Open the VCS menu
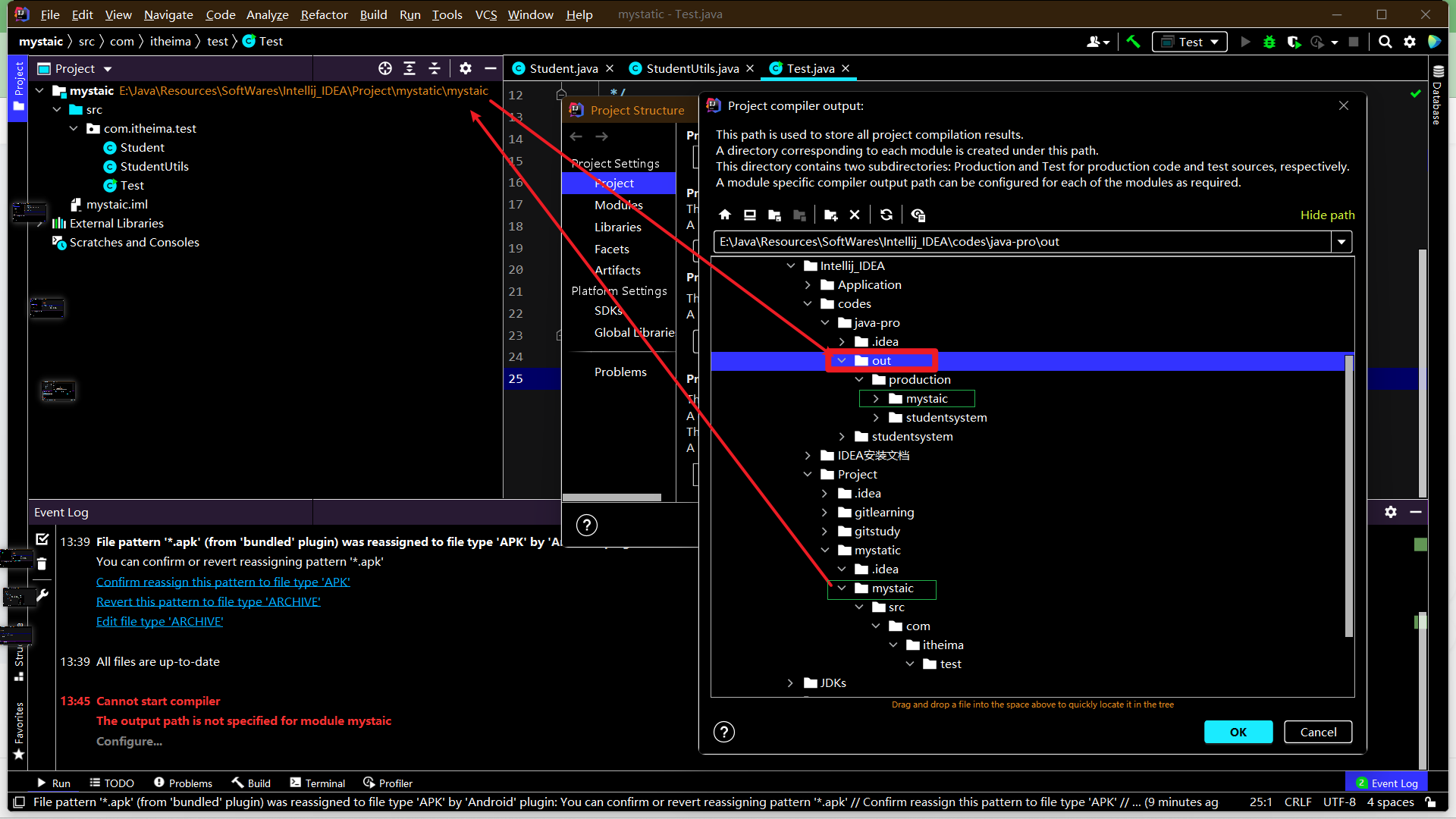The width and height of the screenshot is (1456, 819). 485,14
